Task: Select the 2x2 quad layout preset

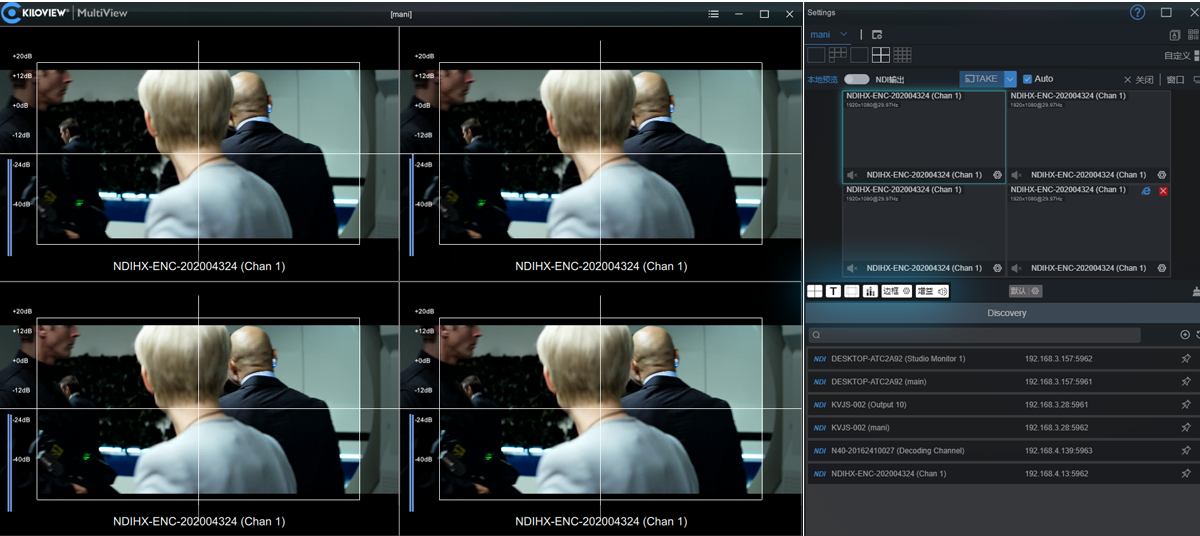Action: click(881, 55)
